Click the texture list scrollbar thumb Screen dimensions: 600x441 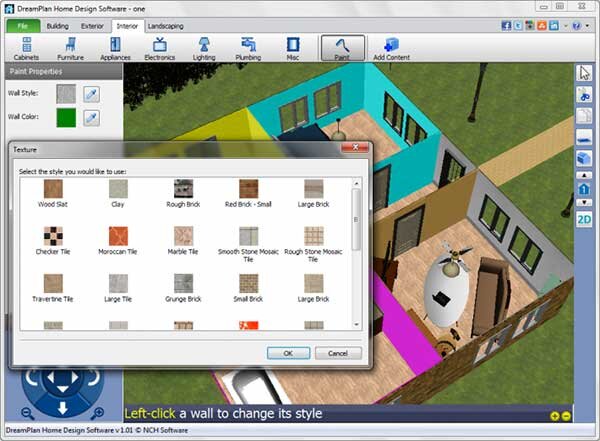356,220
